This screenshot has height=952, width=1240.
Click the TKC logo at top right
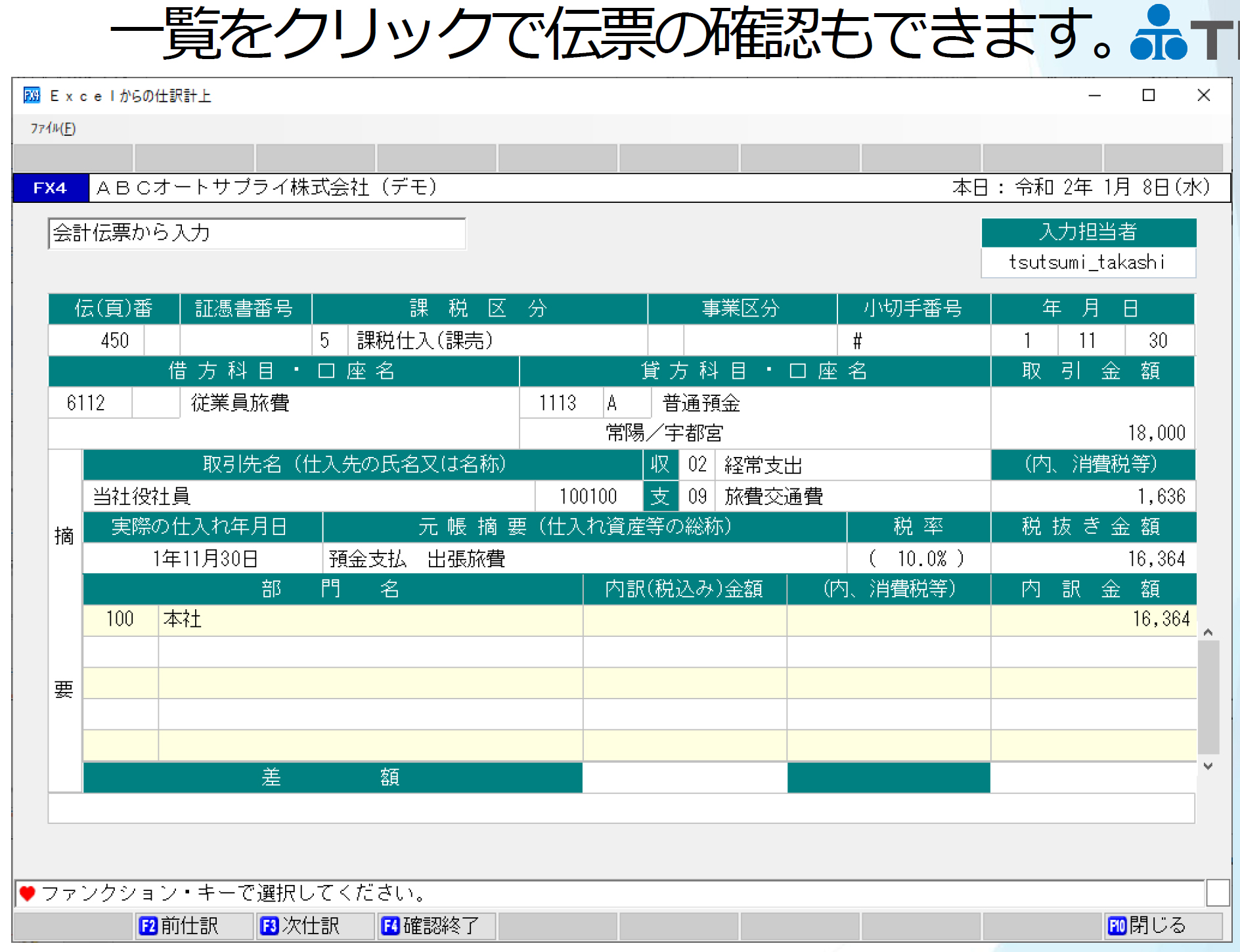tap(1160, 31)
